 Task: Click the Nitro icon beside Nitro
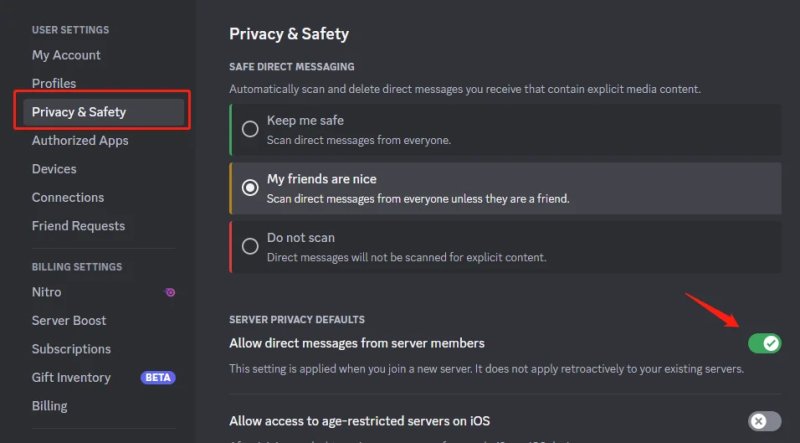click(x=170, y=292)
